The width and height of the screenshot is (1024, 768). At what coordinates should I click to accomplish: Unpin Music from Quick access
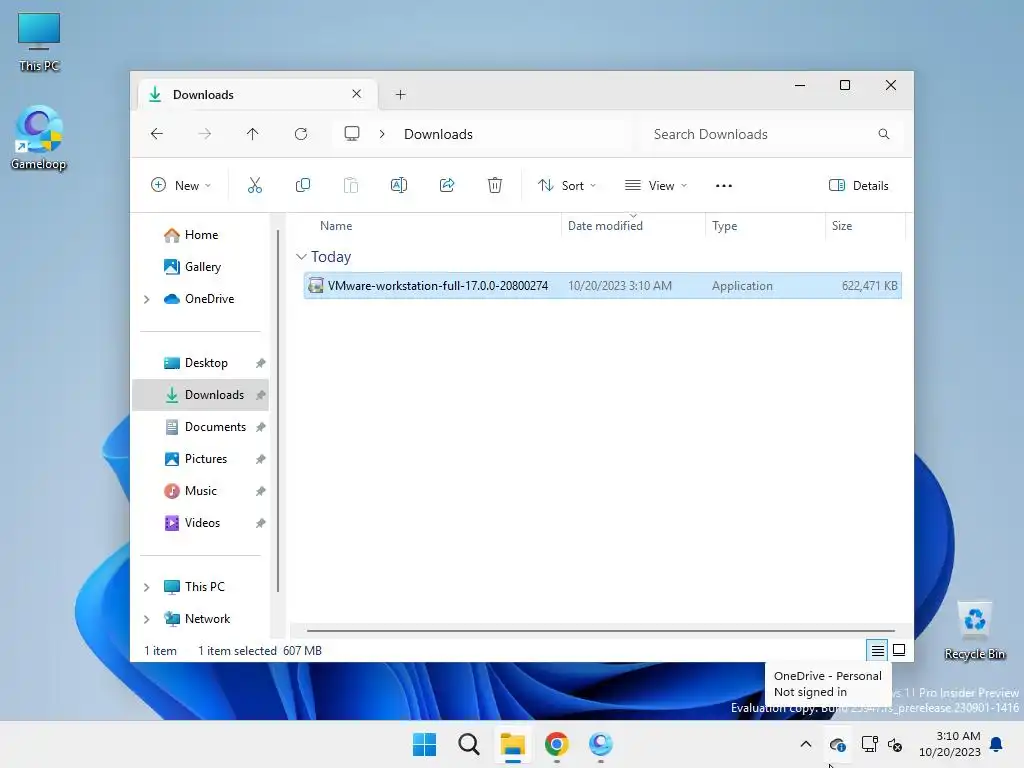pyautogui.click(x=261, y=491)
